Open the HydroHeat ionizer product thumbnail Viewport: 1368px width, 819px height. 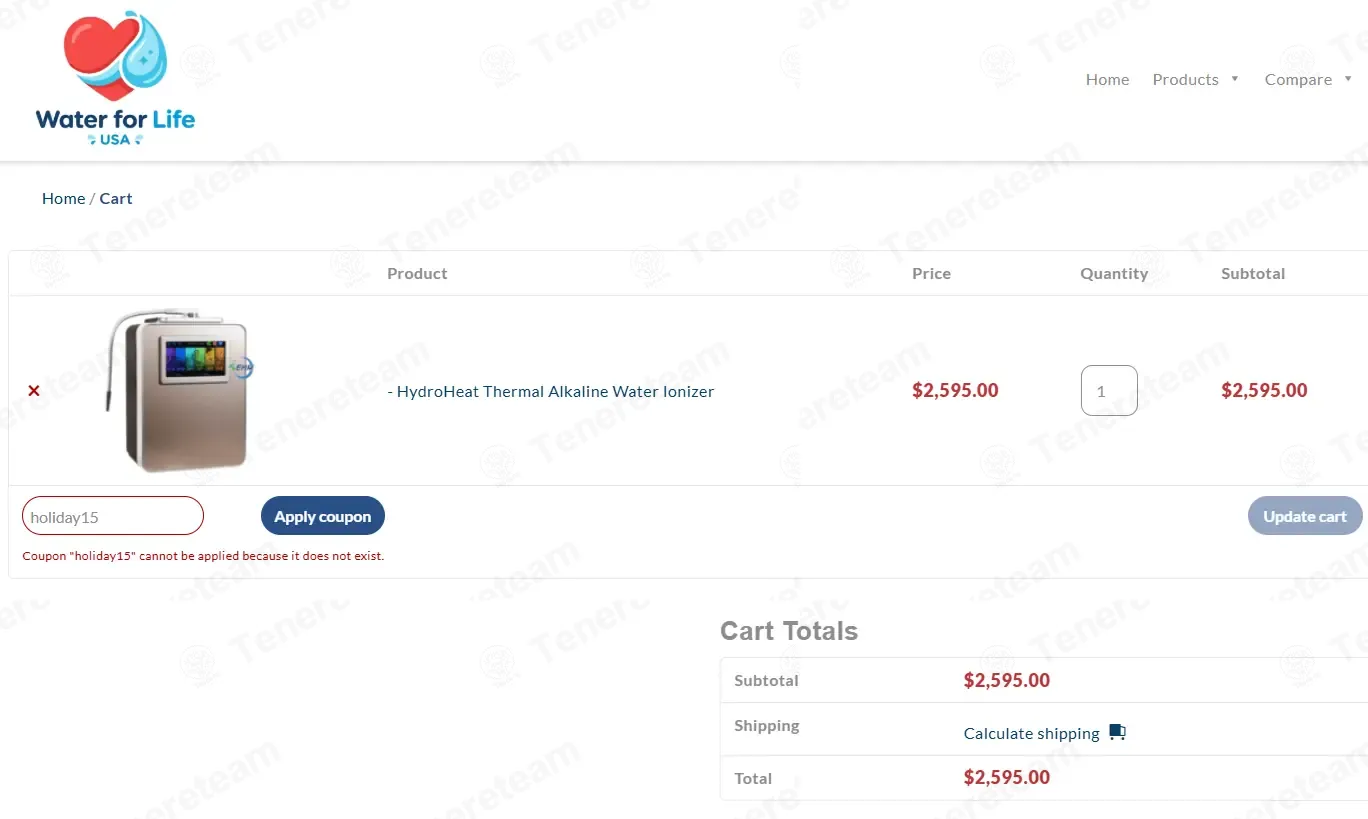[x=179, y=390]
